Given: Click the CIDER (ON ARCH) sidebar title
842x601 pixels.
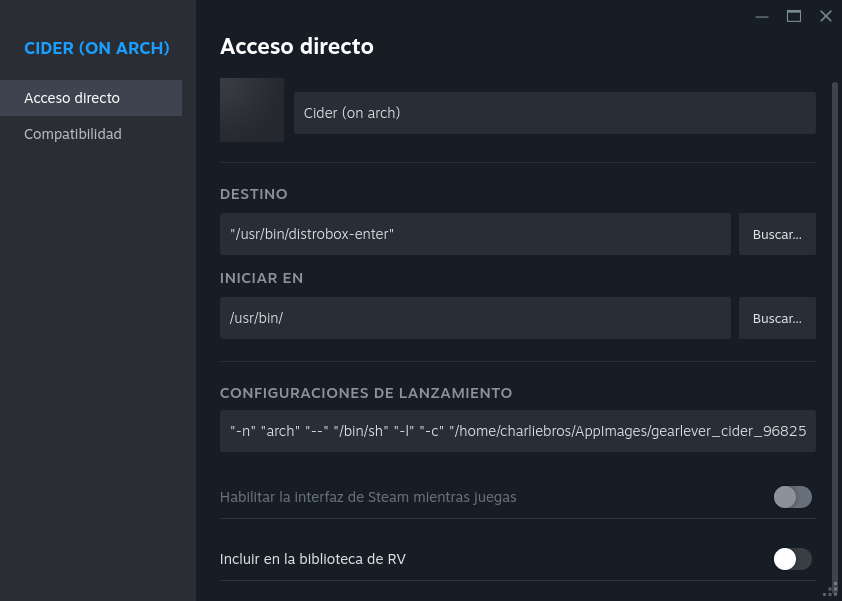Looking at the screenshot, I should (x=97, y=48).
